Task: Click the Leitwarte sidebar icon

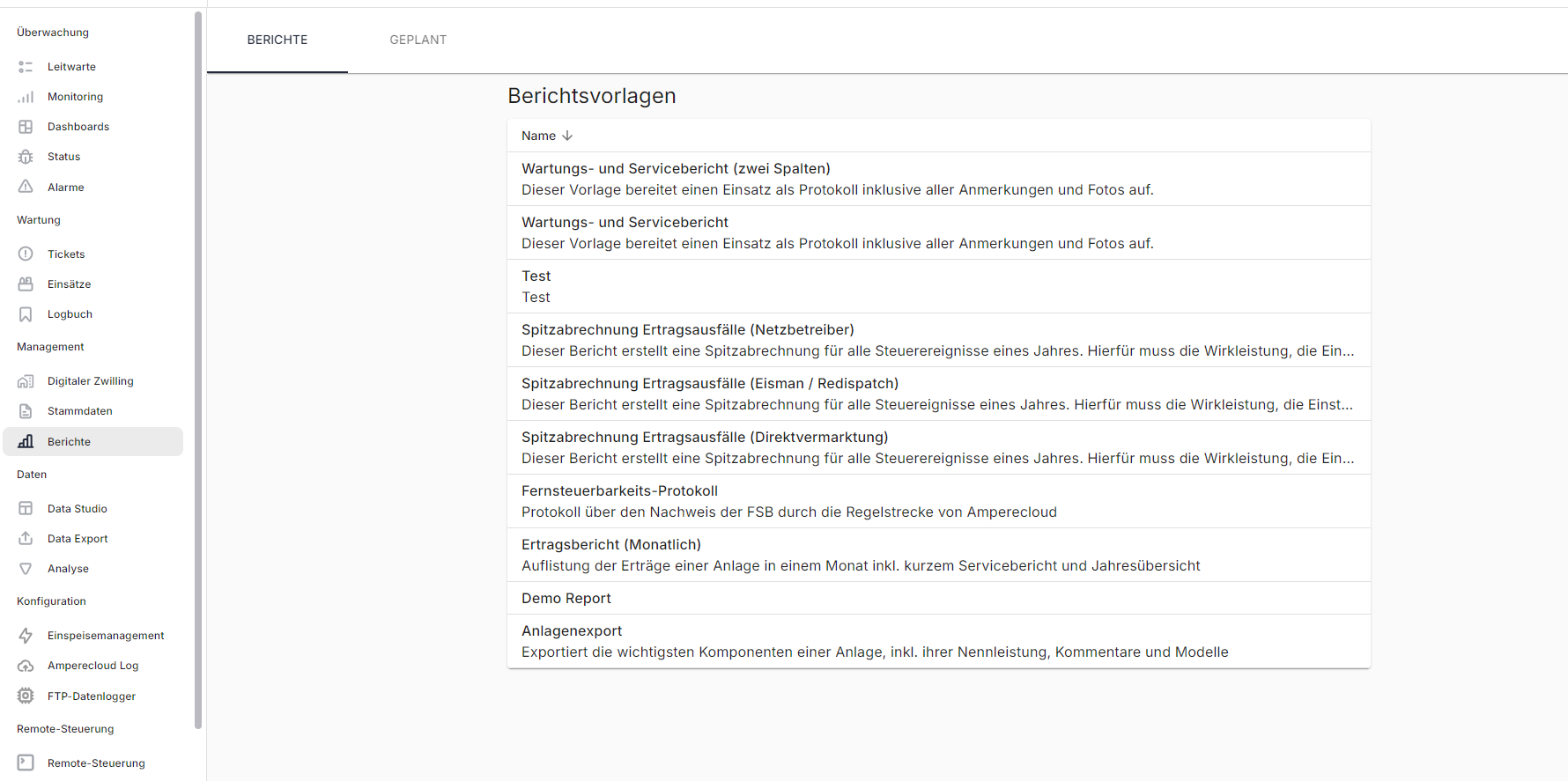Action: click(26, 67)
